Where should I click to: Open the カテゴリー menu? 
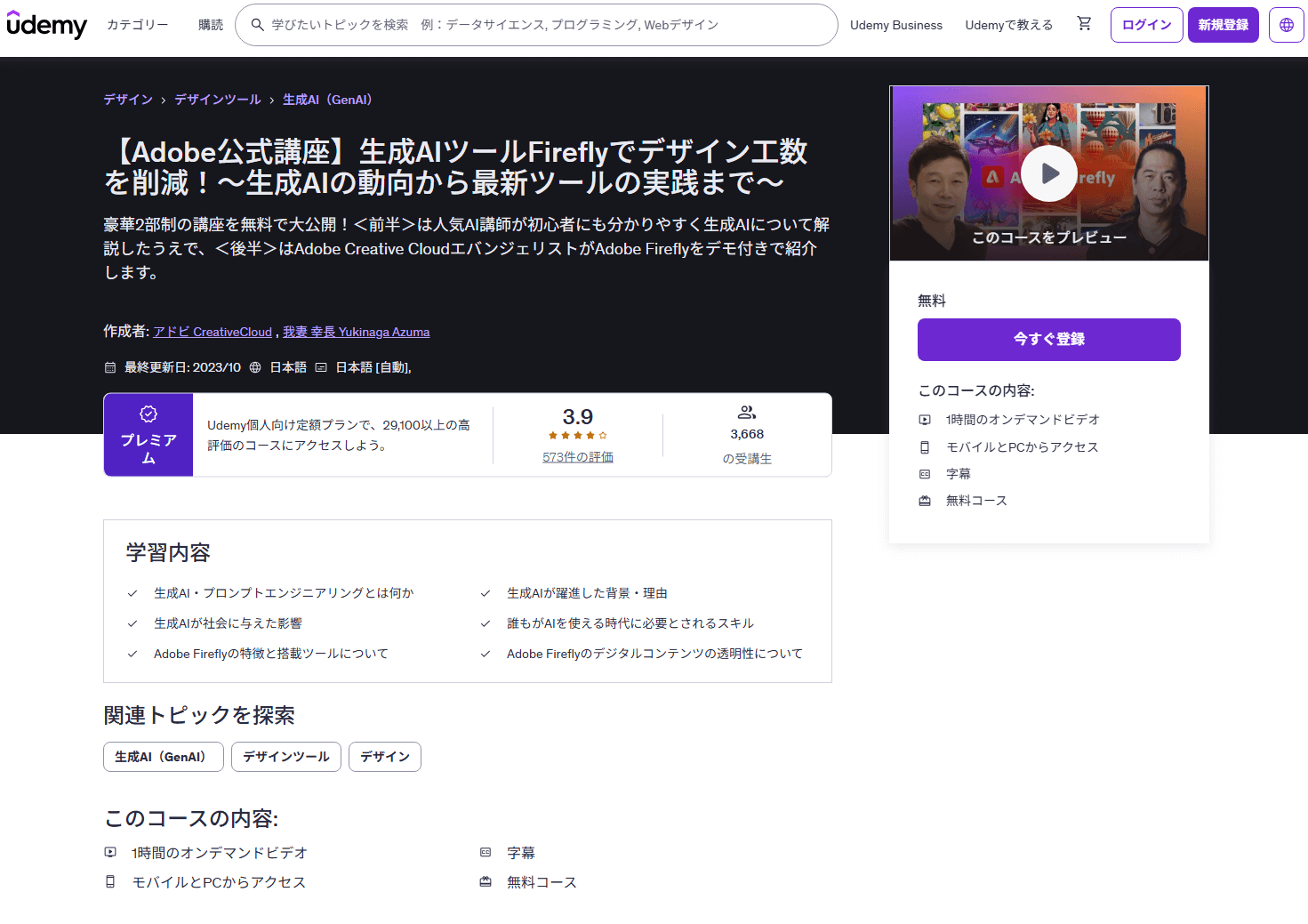(x=137, y=25)
